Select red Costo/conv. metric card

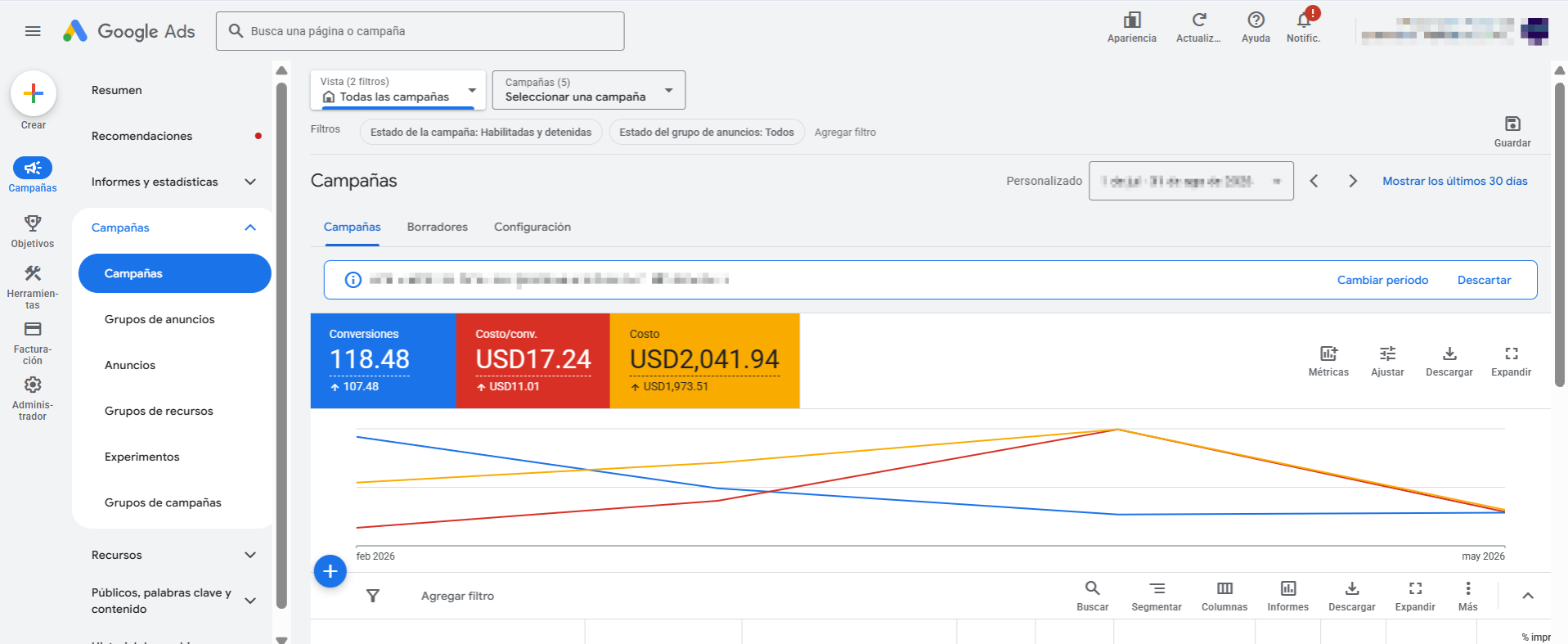[x=532, y=361]
